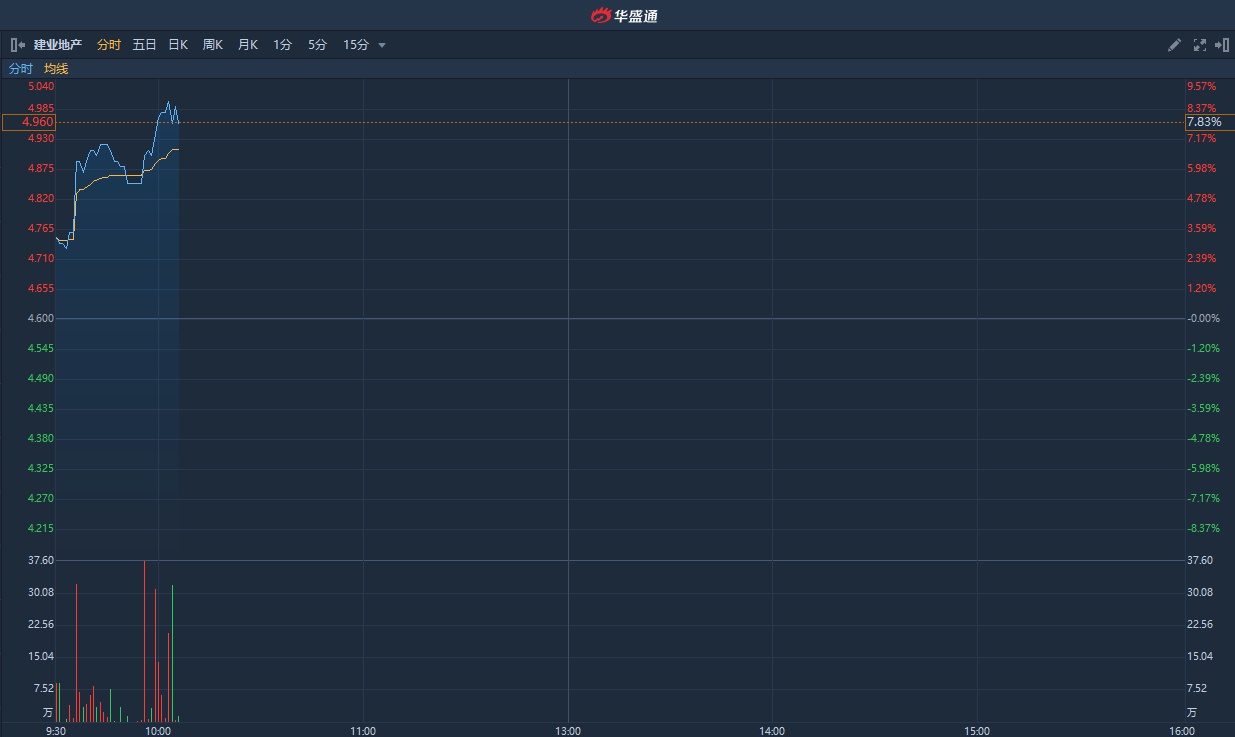Click the 15:00 time axis label
This screenshot has height=737, width=1235.
pos(977,731)
